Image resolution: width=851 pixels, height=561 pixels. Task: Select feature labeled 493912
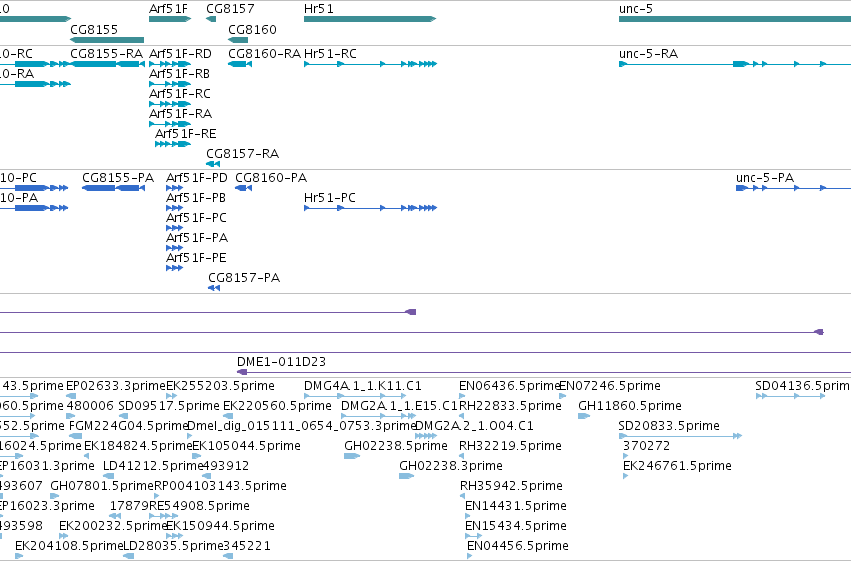(x=225, y=466)
